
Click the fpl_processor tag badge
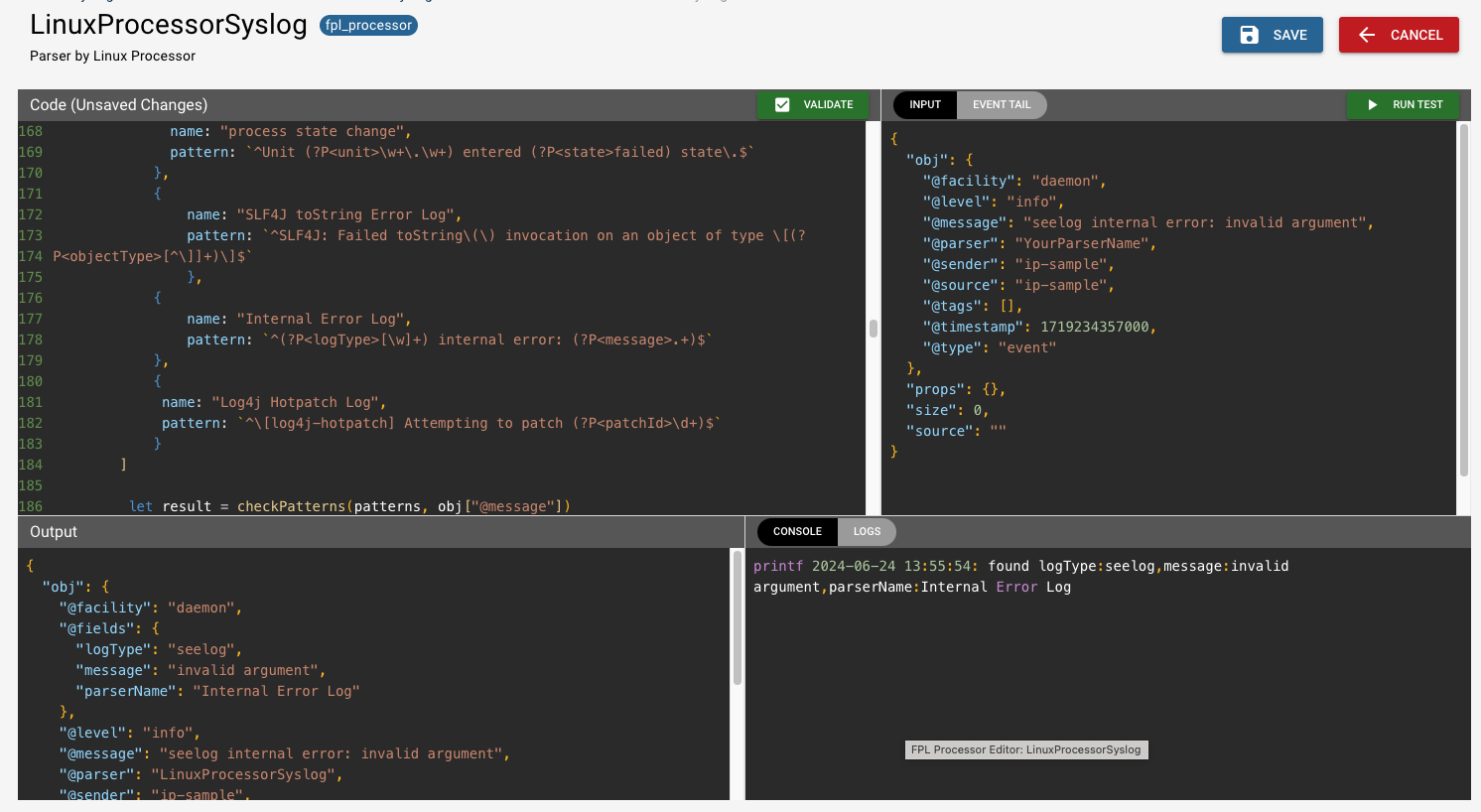tap(368, 25)
